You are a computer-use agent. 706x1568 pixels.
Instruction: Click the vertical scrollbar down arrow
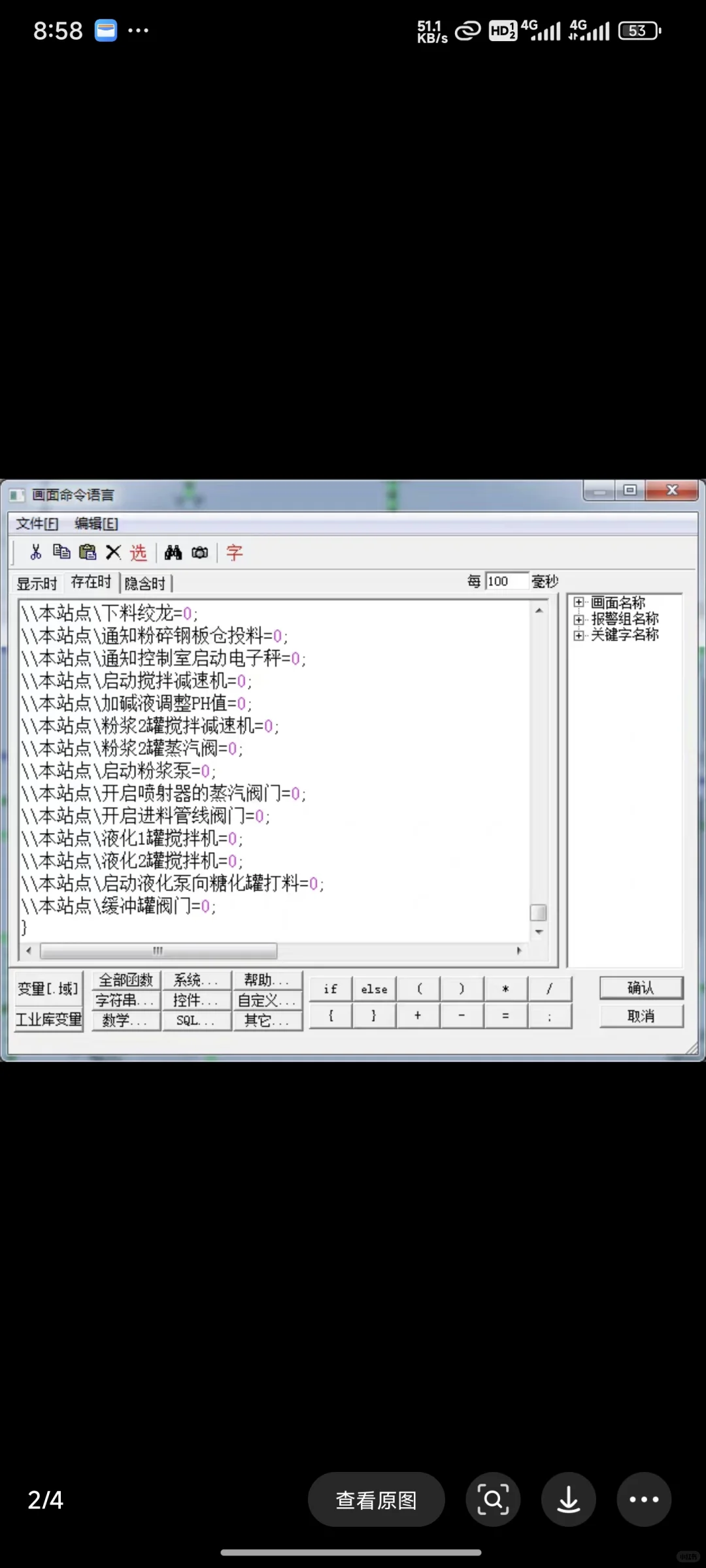coord(539,932)
